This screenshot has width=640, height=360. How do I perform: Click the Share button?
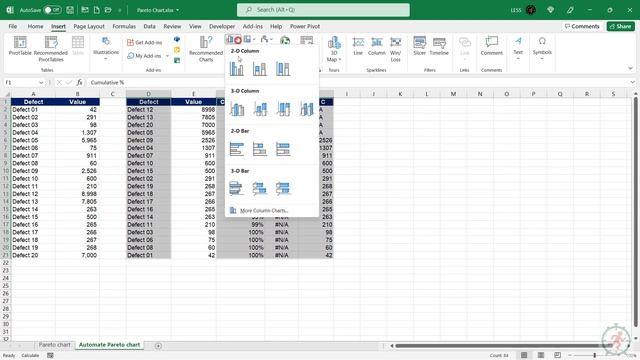(x=620, y=26)
